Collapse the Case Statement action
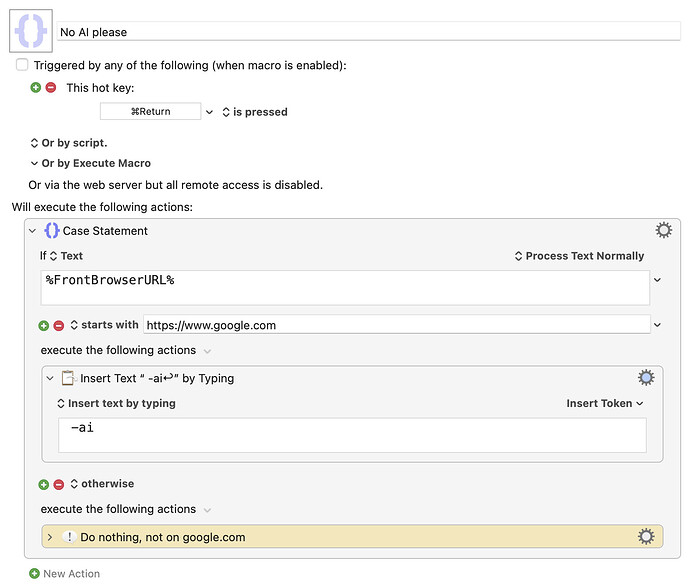 click(32, 231)
